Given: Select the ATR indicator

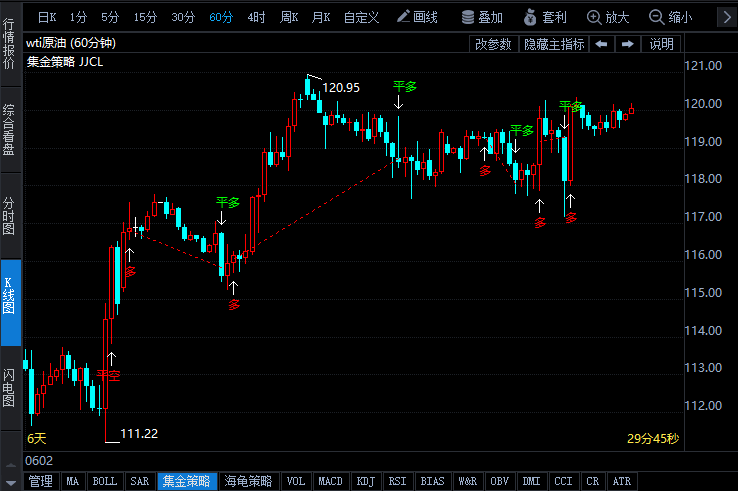Looking at the screenshot, I should coord(622,481).
